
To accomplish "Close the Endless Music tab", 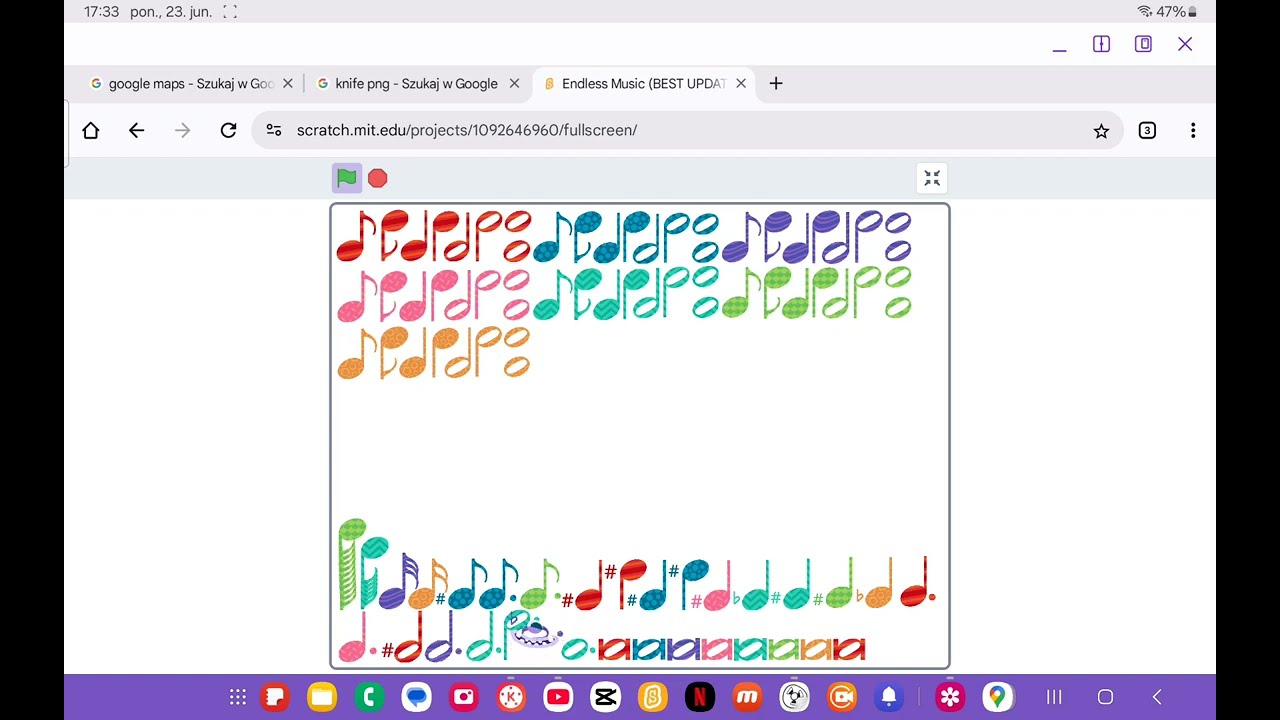I will [741, 84].
